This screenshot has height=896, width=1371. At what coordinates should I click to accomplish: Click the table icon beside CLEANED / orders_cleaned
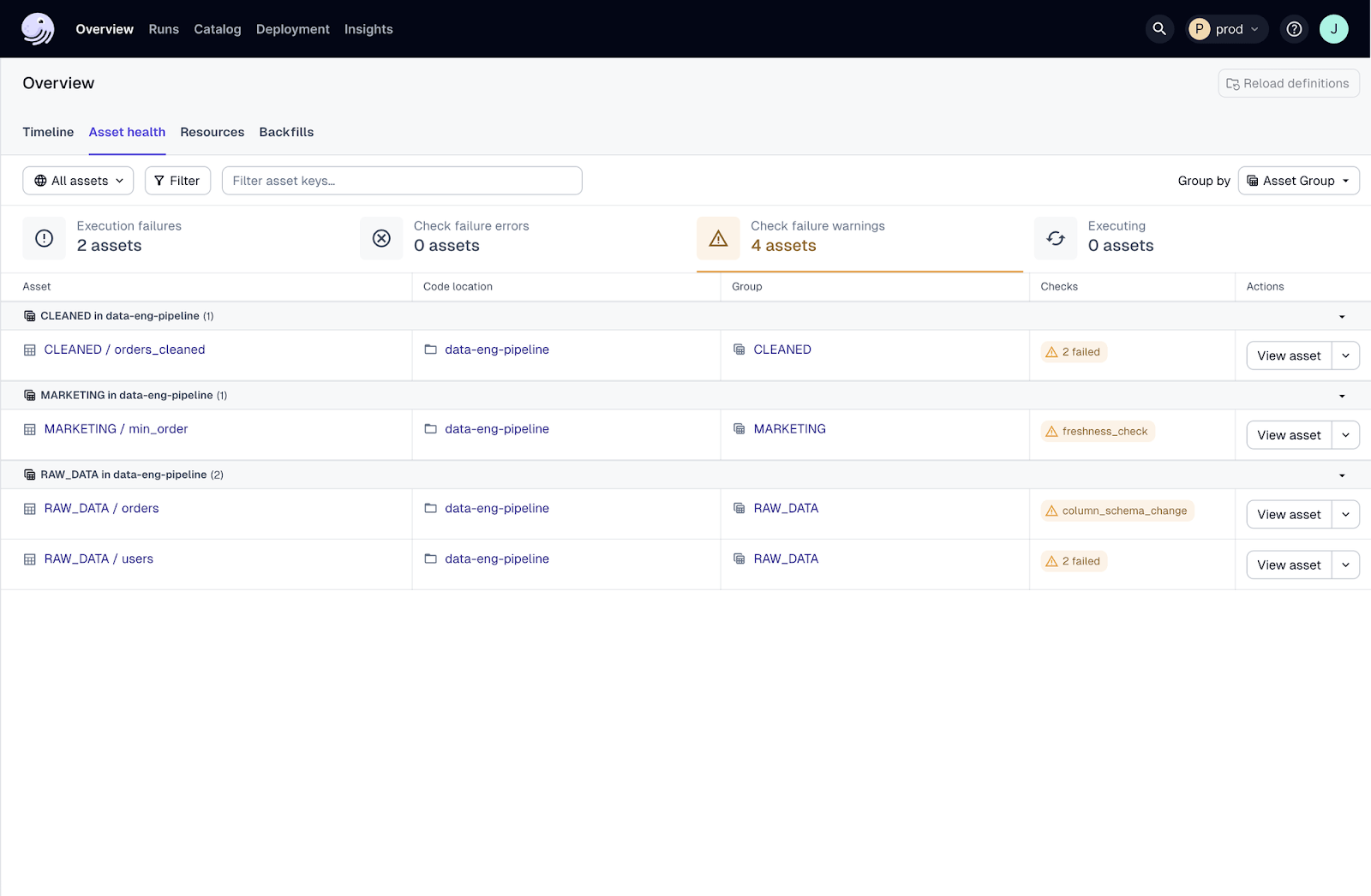click(30, 350)
